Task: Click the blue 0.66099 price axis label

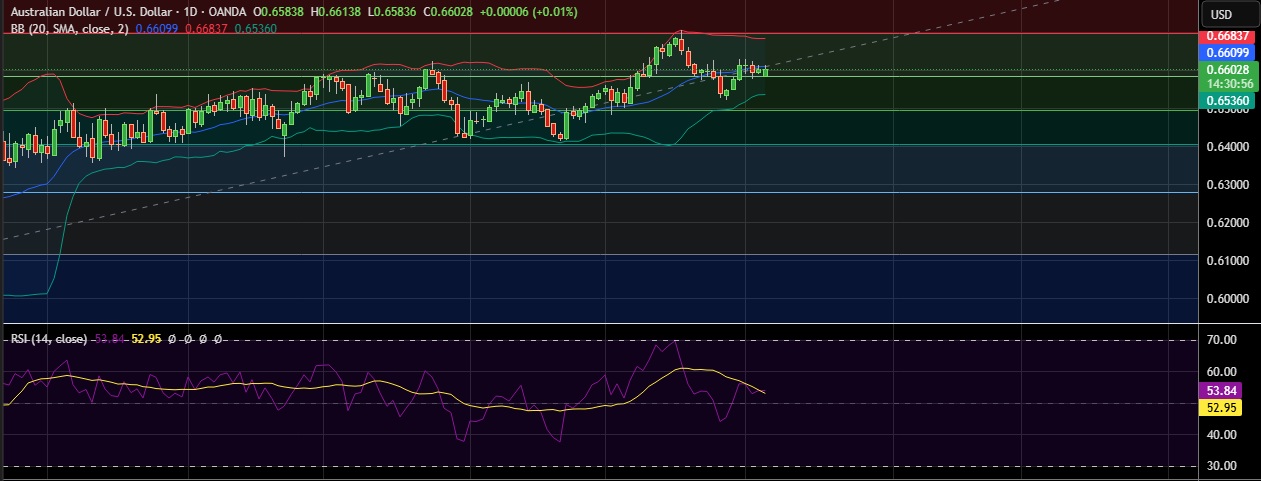Action: click(1226, 52)
